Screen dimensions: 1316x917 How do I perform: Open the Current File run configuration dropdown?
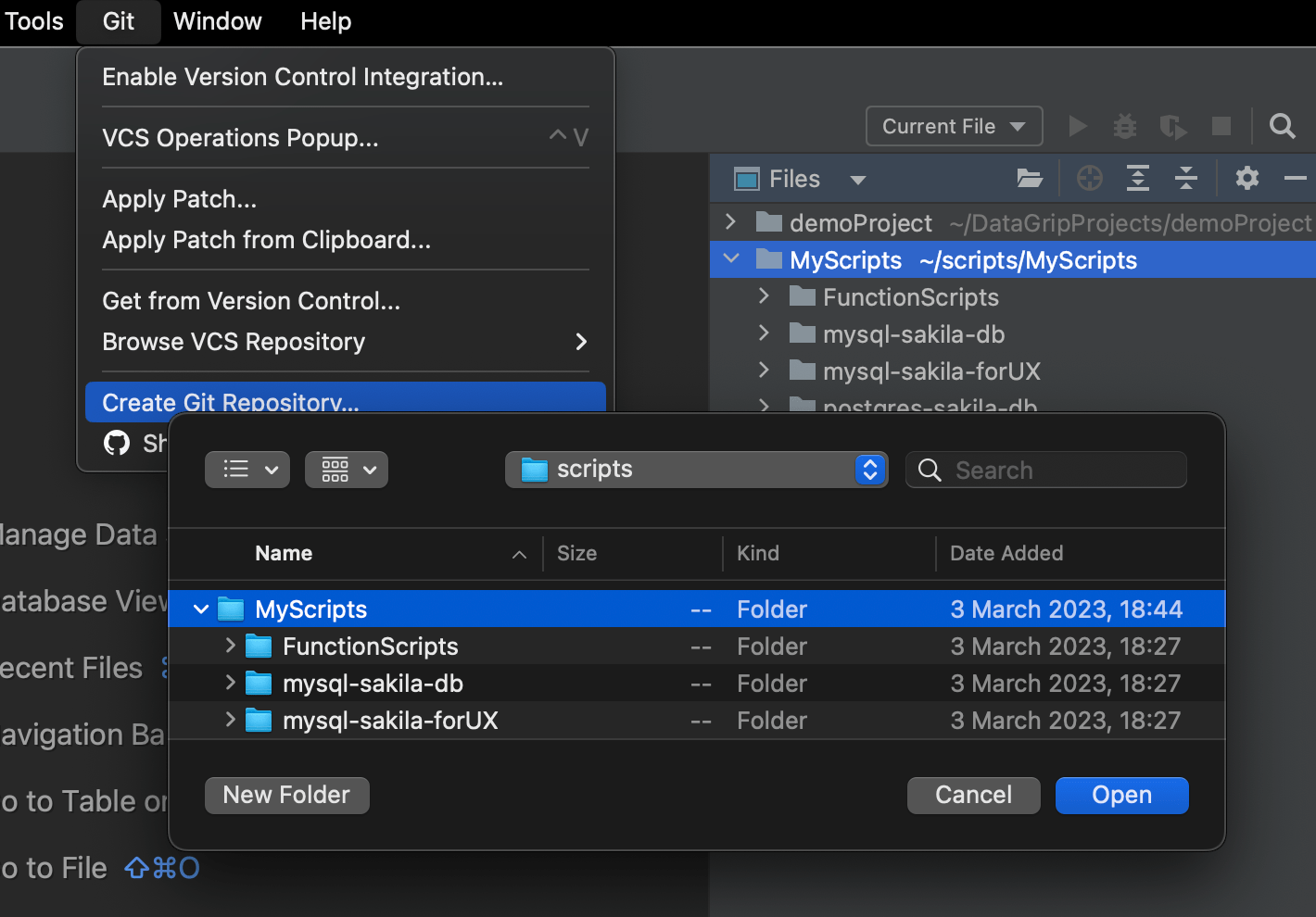954,126
